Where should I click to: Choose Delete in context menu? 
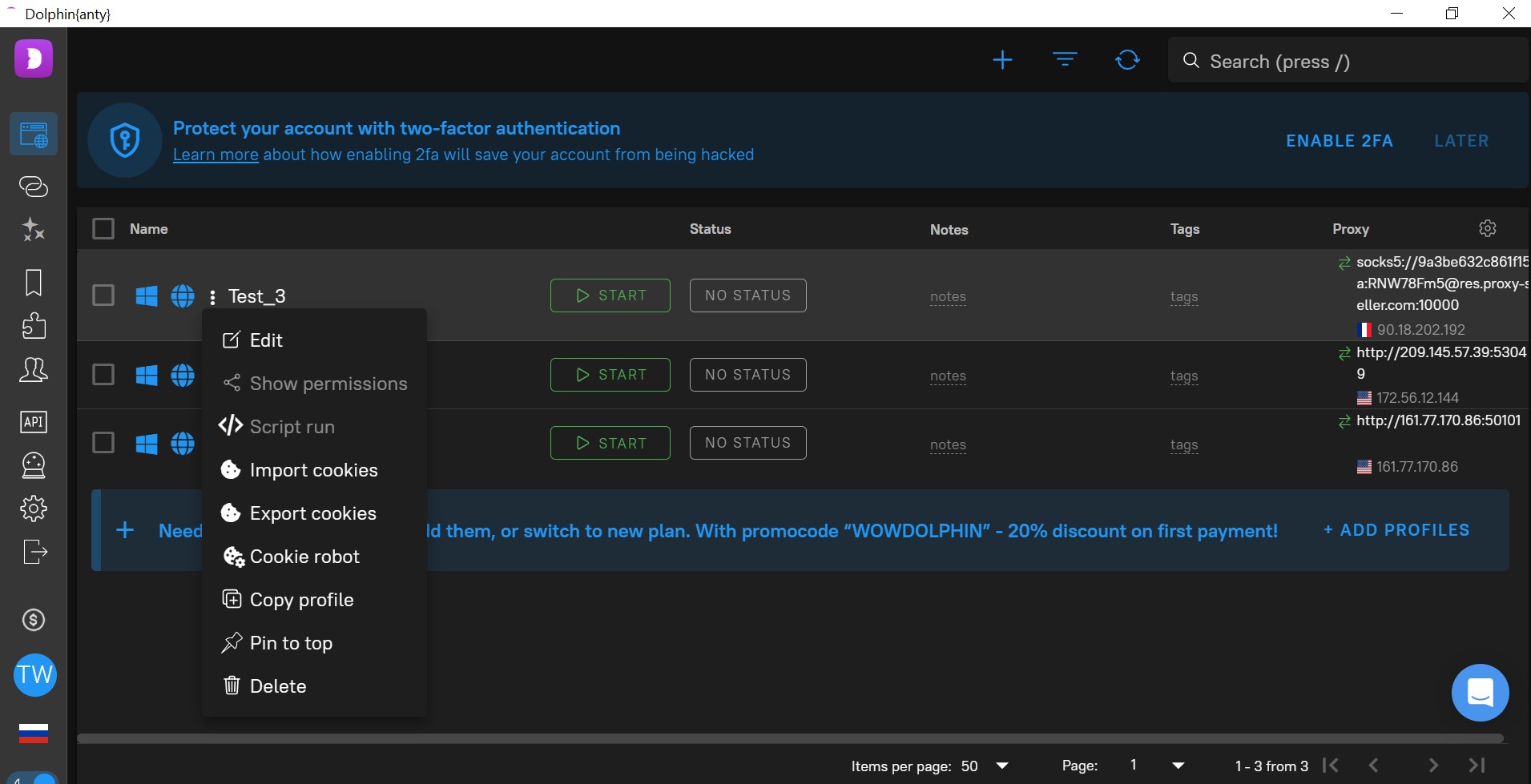(314, 686)
